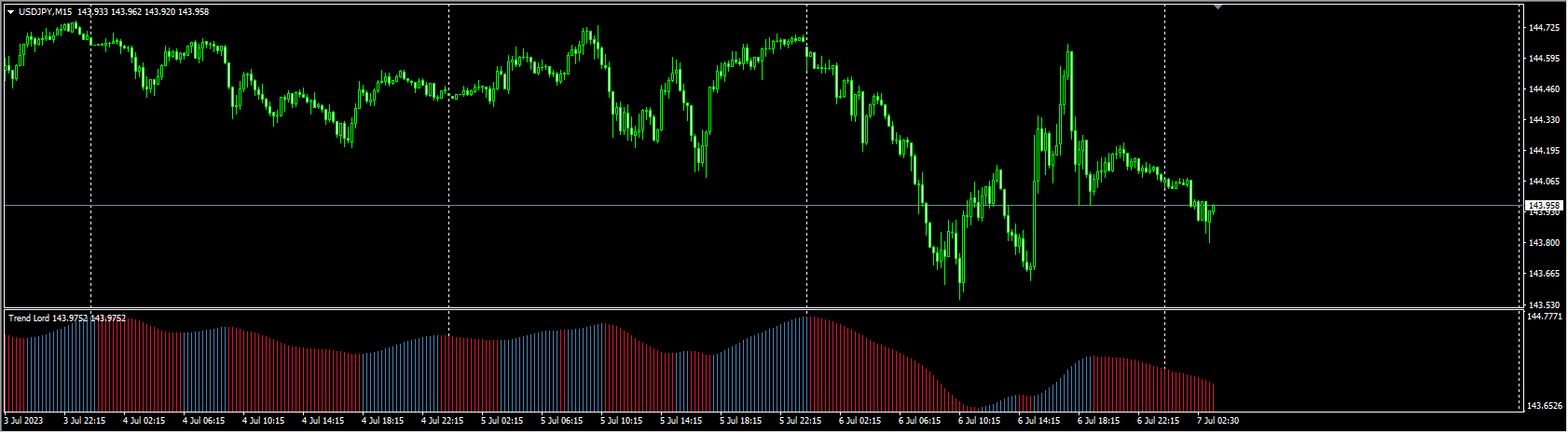The height and width of the screenshot is (433, 1568).
Task: Click the OHLC values 143.933 143.962 143.920 143.958
Action: (x=144, y=12)
